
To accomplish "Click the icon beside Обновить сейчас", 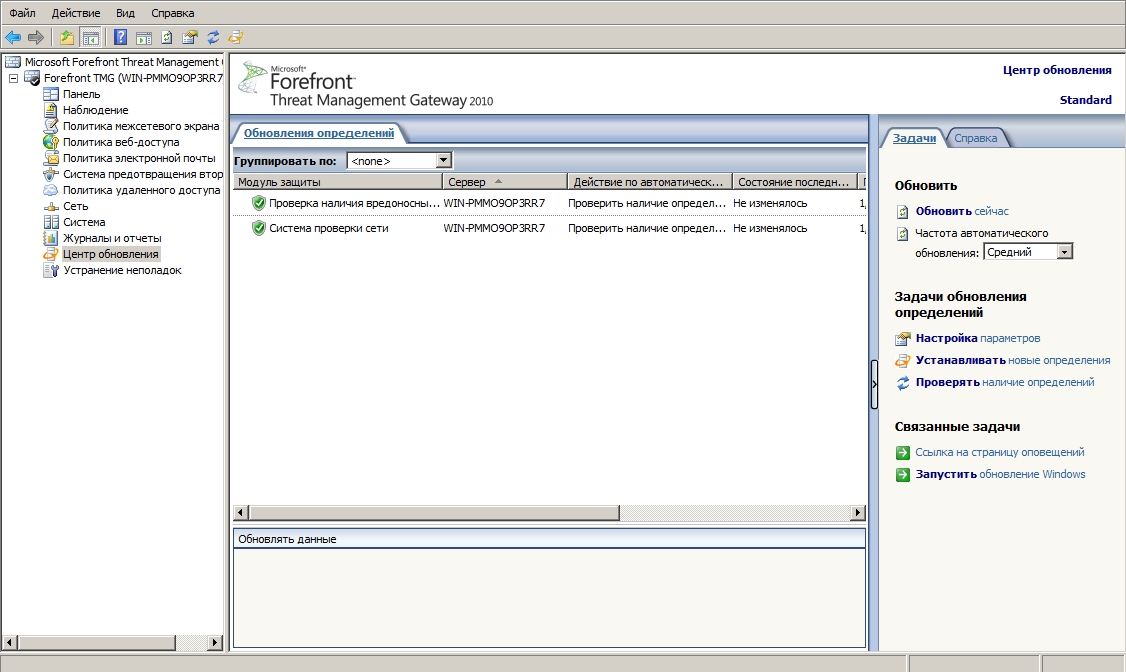I will [903, 212].
